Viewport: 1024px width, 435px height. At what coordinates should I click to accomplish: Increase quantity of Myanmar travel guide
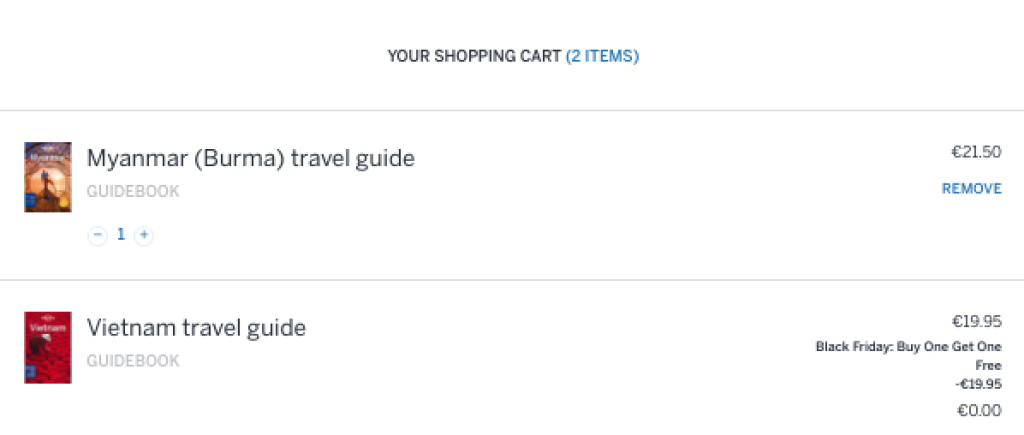click(x=144, y=235)
